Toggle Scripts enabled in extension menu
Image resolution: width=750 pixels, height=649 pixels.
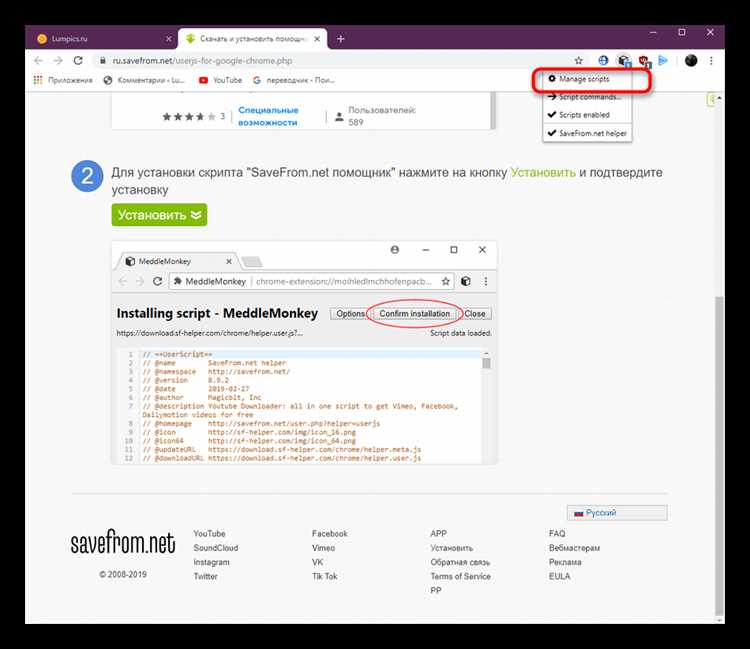point(587,115)
